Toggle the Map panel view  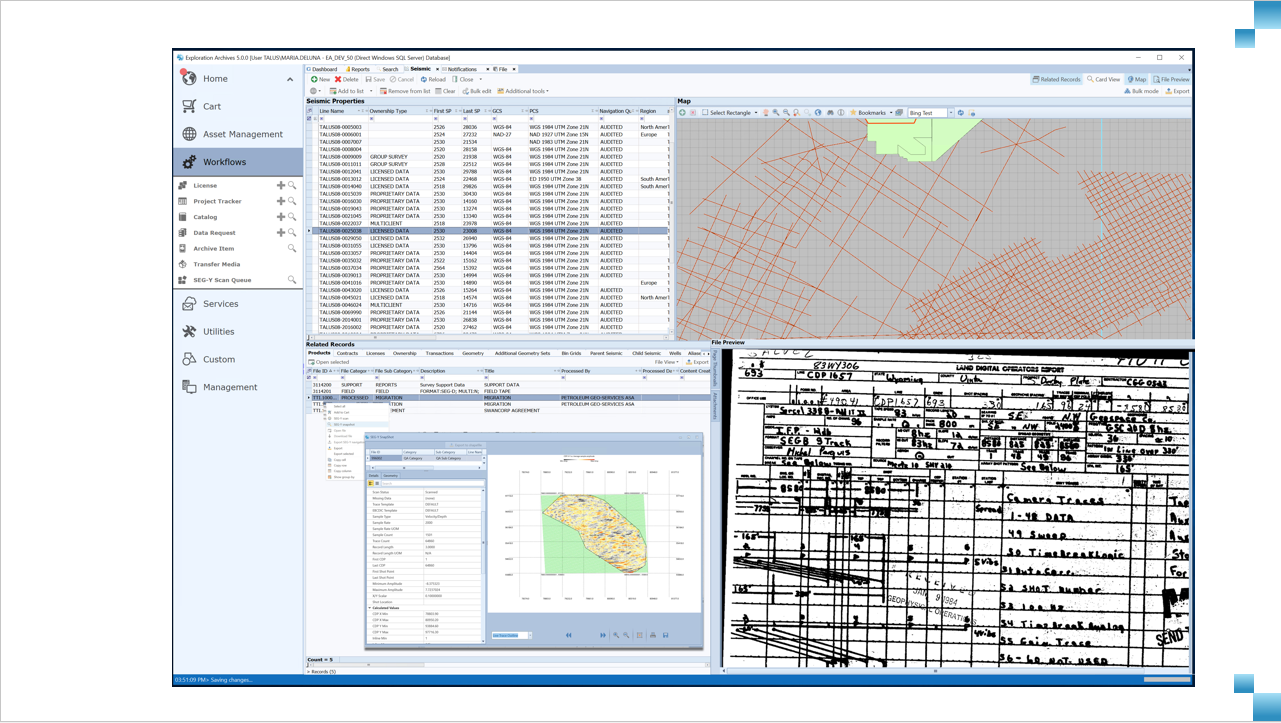tap(1136, 79)
